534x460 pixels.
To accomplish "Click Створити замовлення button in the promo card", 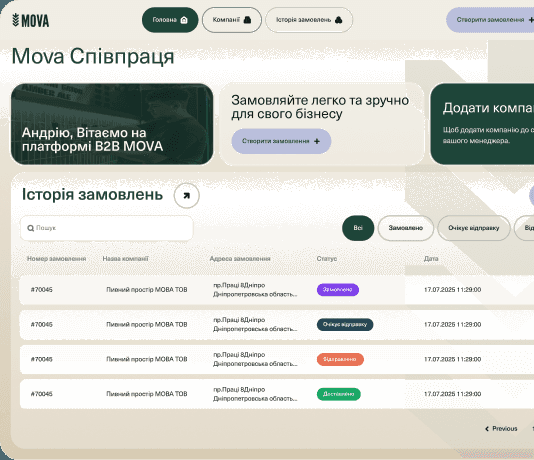I will coord(281,141).
